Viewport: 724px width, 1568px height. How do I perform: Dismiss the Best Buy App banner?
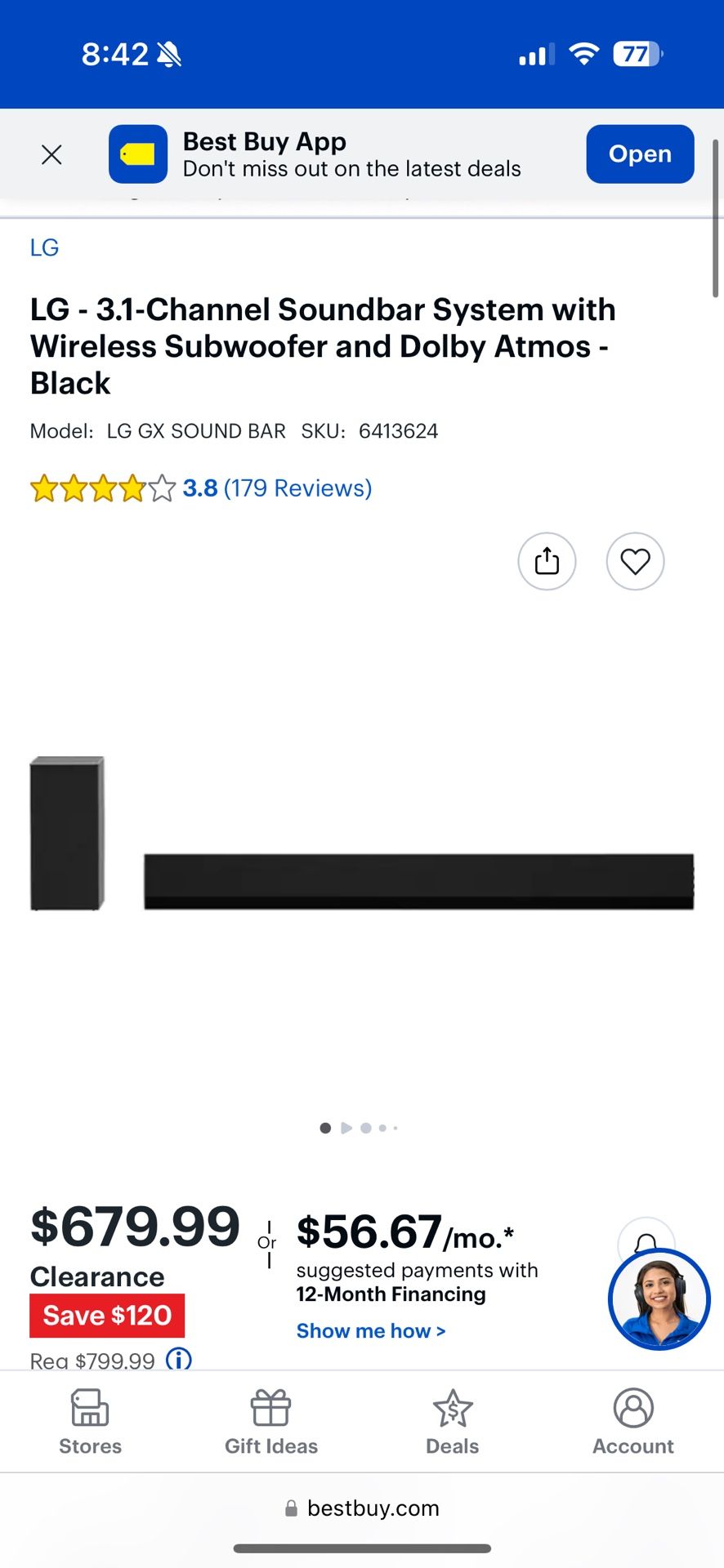tap(51, 154)
